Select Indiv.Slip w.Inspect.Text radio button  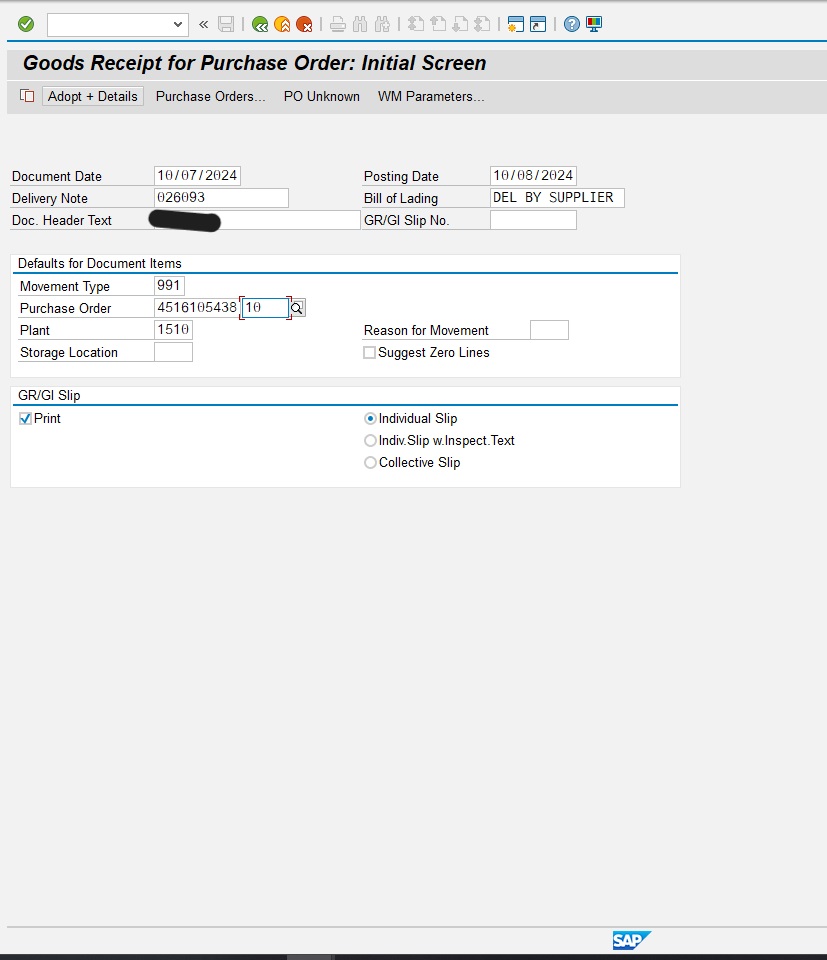pyautogui.click(x=370, y=441)
